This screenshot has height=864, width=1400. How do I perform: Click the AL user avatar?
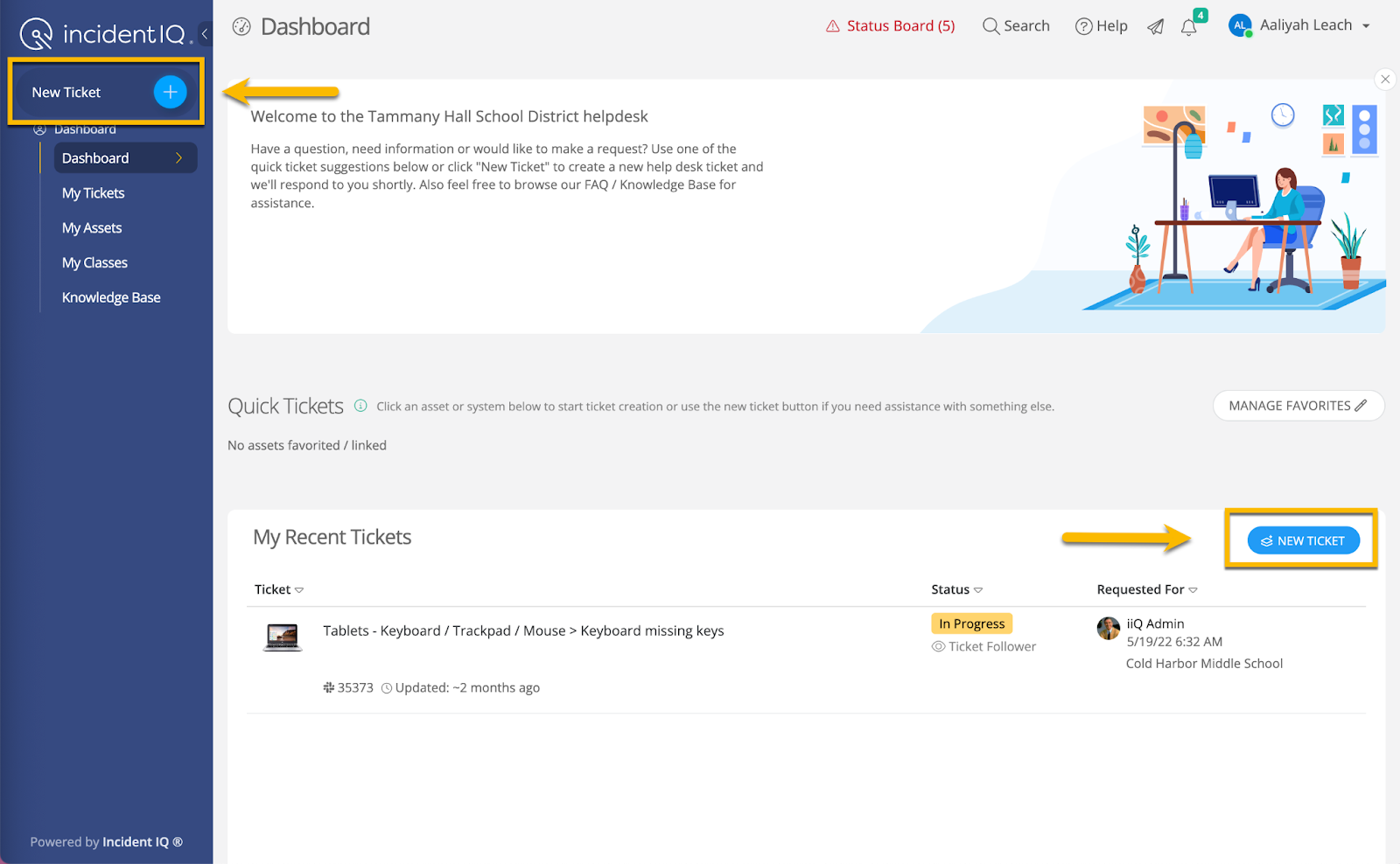1240,26
